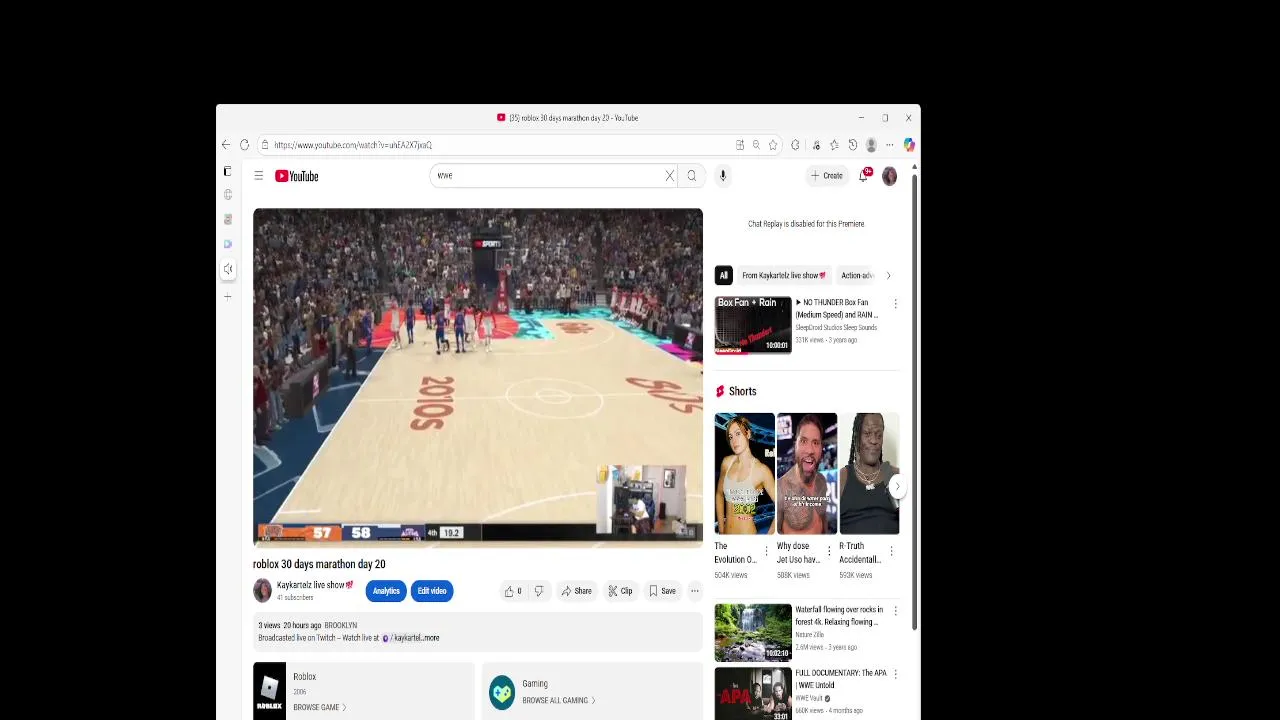Open browser extensions puzzle icon
The width and height of the screenshot is (1280, 720).
(x=795, y=145)
